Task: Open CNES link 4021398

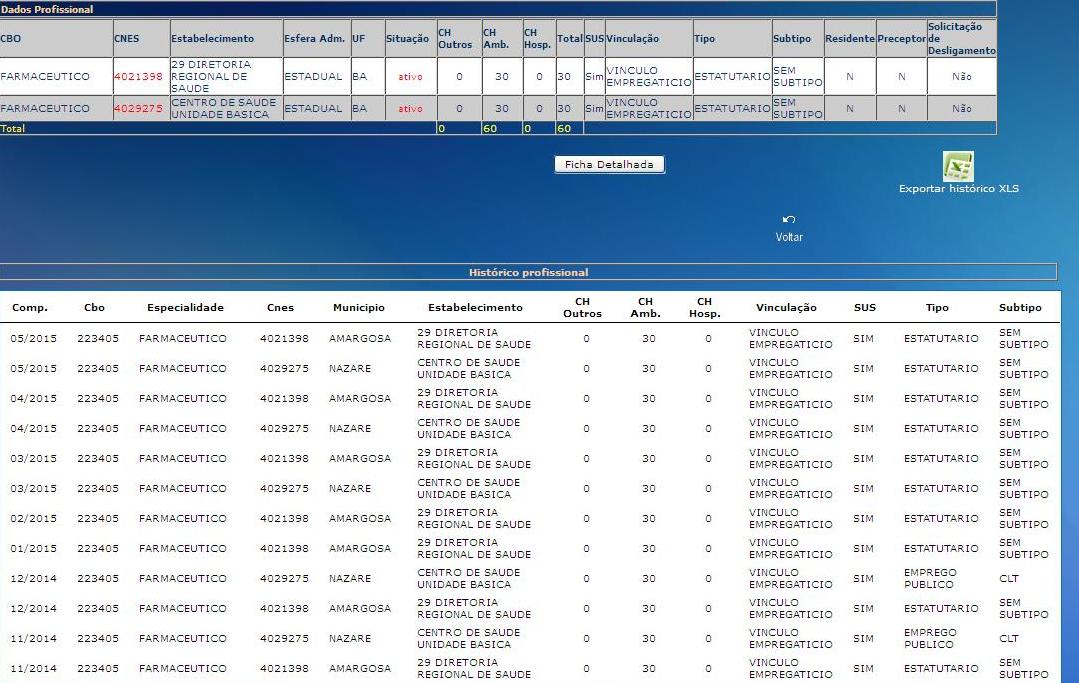Action: (x=138, y=77)
